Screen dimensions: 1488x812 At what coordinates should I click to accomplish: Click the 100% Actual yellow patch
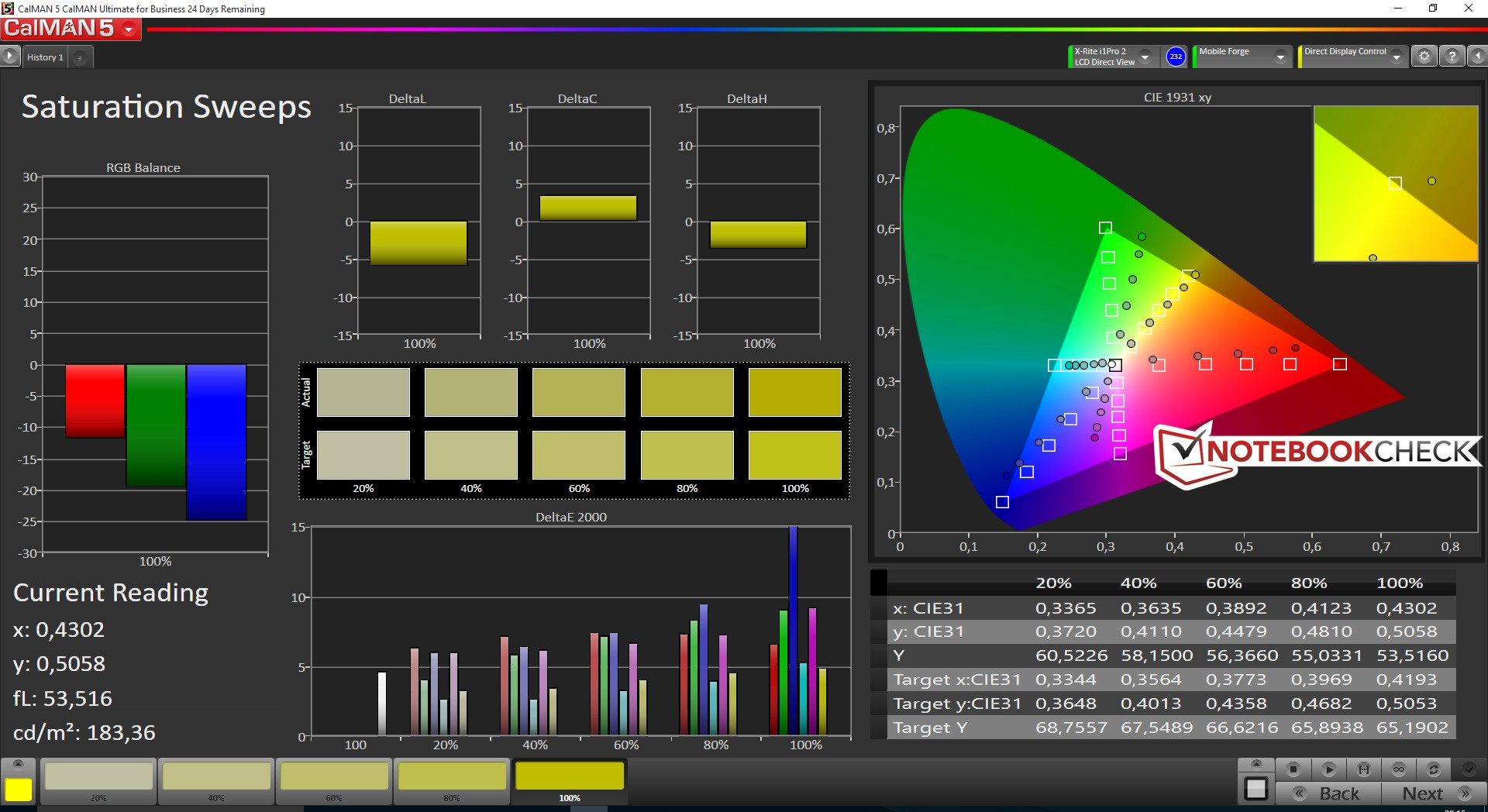tap(795, 392)
